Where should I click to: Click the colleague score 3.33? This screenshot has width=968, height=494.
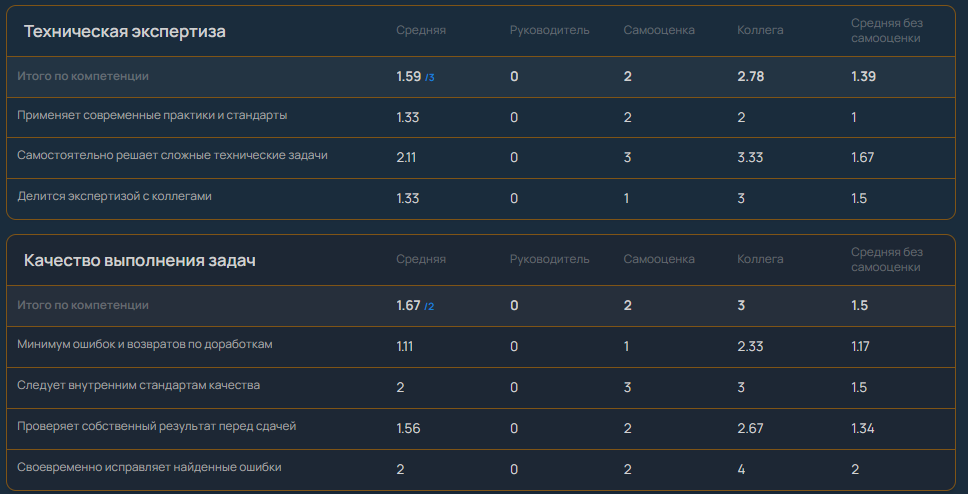(x=751, y=157)
